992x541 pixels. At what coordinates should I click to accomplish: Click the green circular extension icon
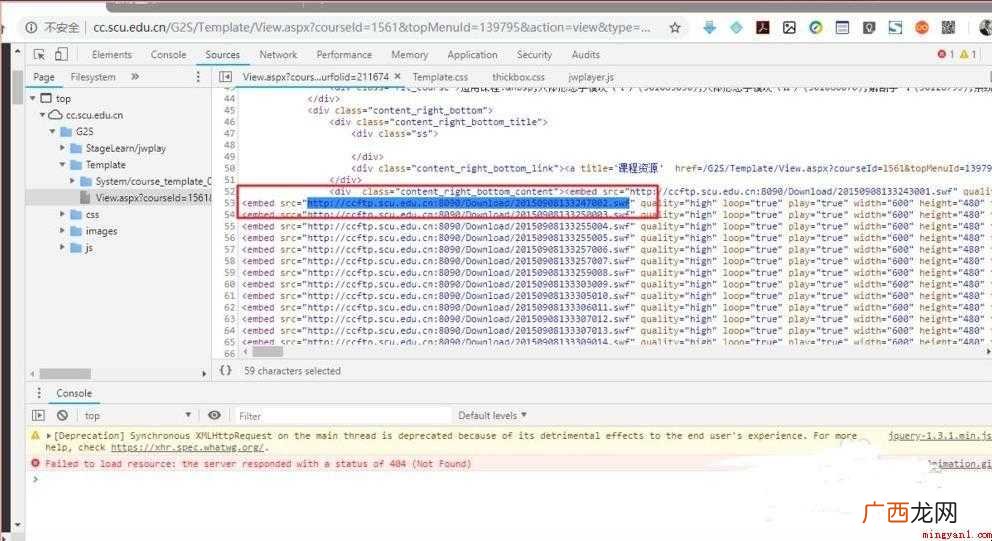point(815,27)
